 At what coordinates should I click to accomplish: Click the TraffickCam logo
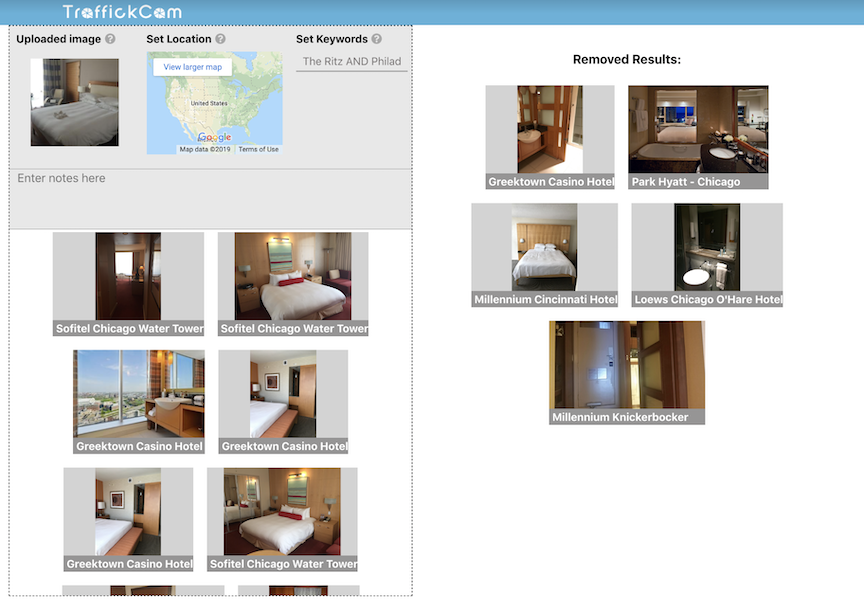click(x=122, y=12)
